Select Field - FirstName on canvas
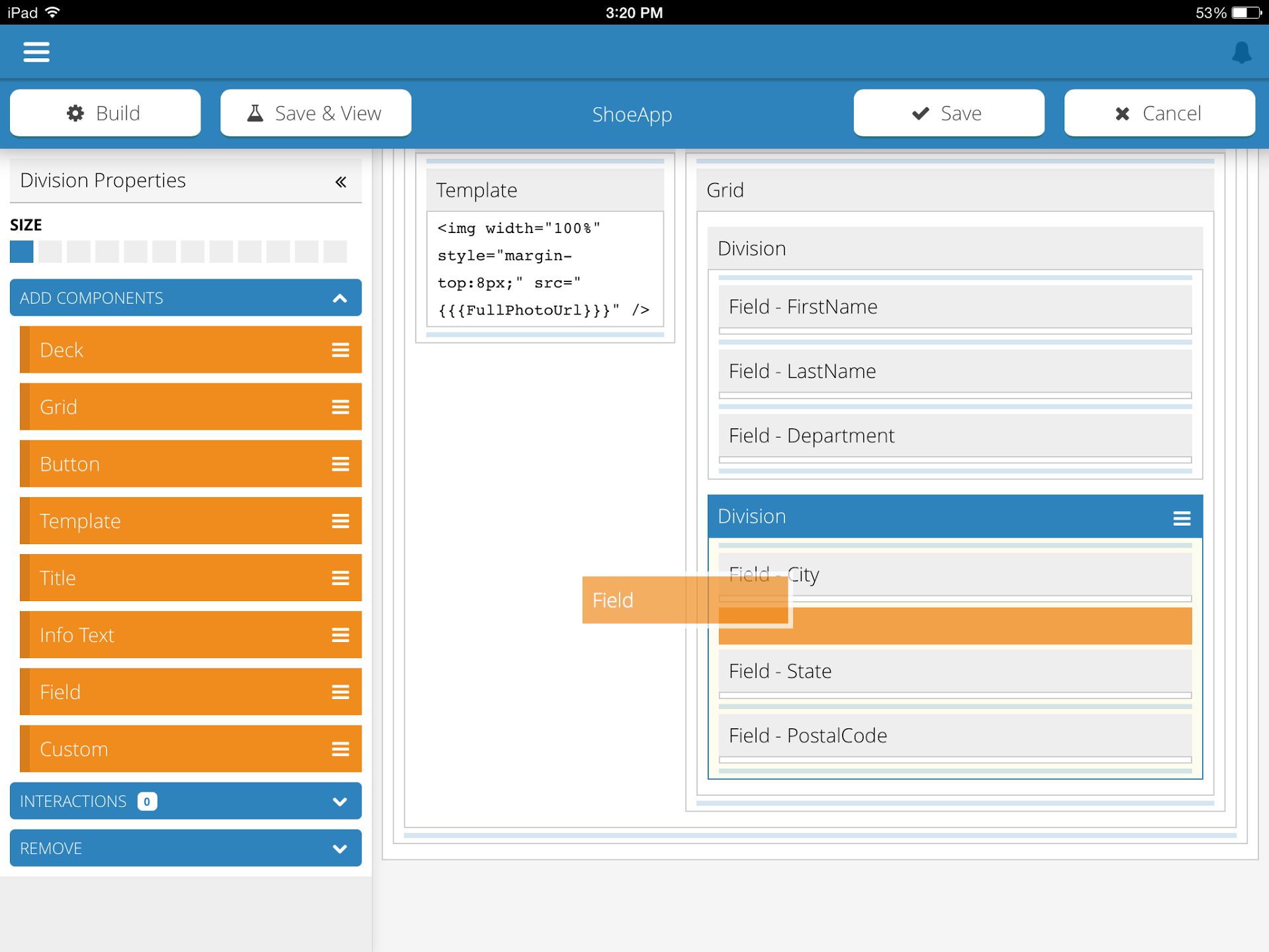 (955, 307)
